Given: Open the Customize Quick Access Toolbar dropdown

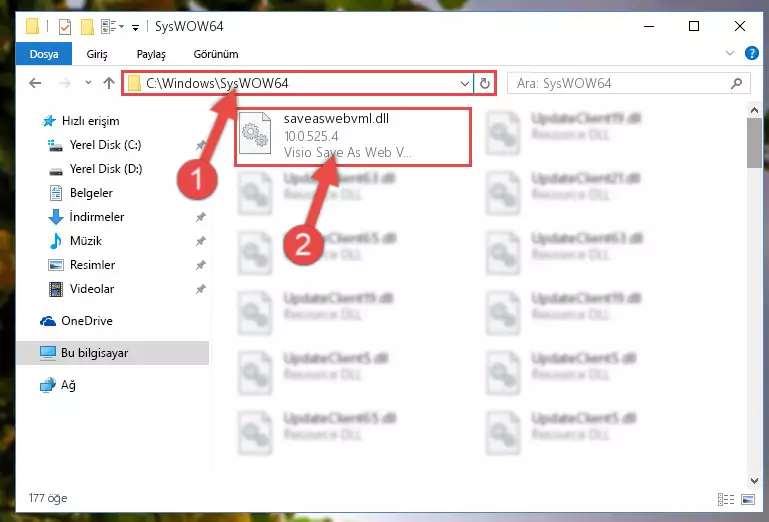Looking at the screenshot, I should [x=135, y=27].
